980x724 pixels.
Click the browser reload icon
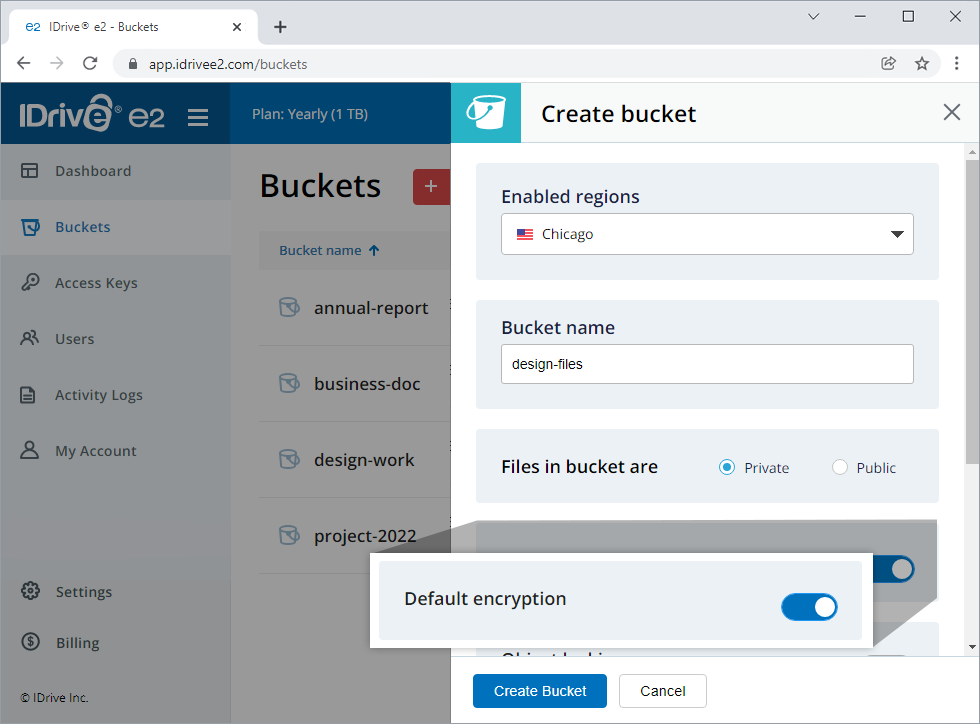click(x=90, y=63)
